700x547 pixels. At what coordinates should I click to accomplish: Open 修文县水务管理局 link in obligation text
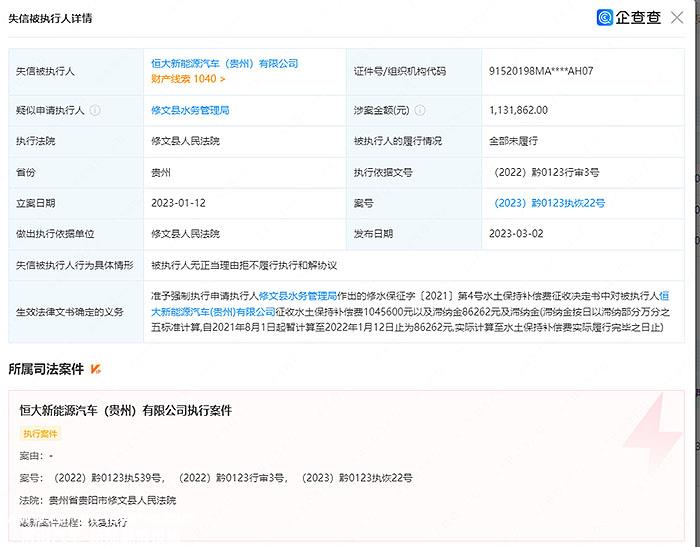298,296
